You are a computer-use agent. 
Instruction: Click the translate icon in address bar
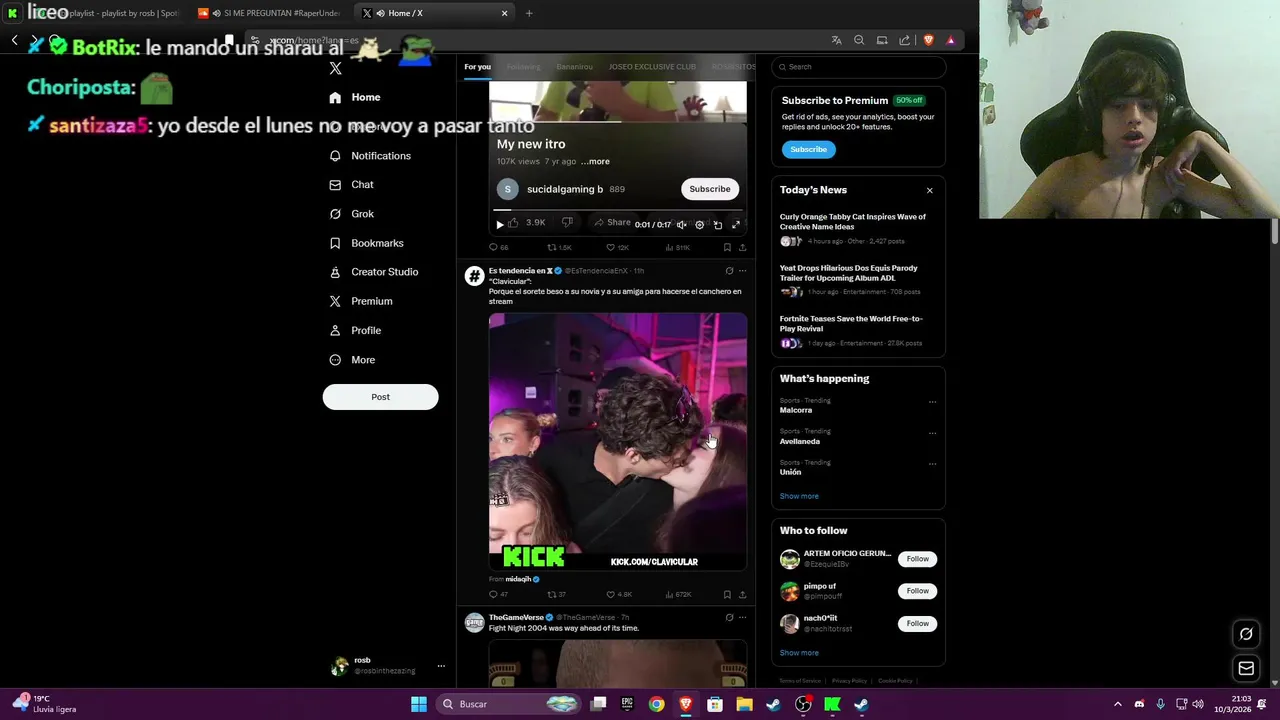coord(836,40)
